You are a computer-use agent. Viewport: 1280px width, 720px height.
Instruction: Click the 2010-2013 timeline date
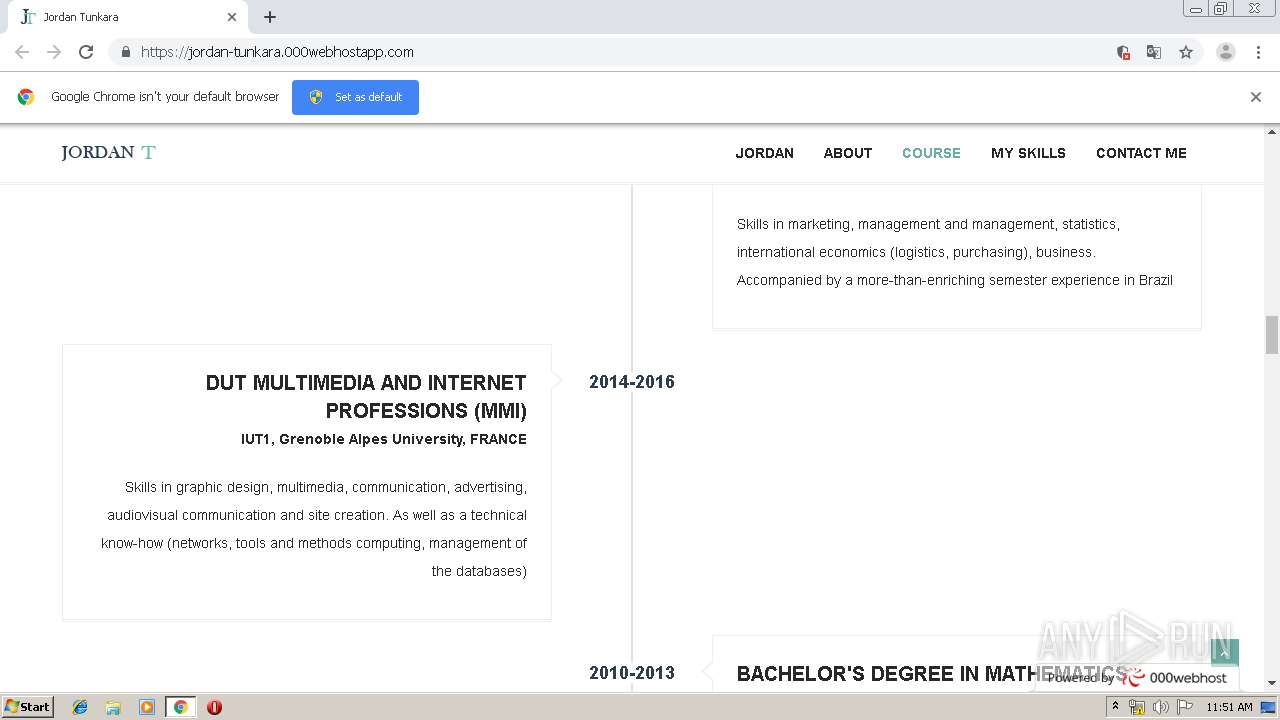[632, 673]
